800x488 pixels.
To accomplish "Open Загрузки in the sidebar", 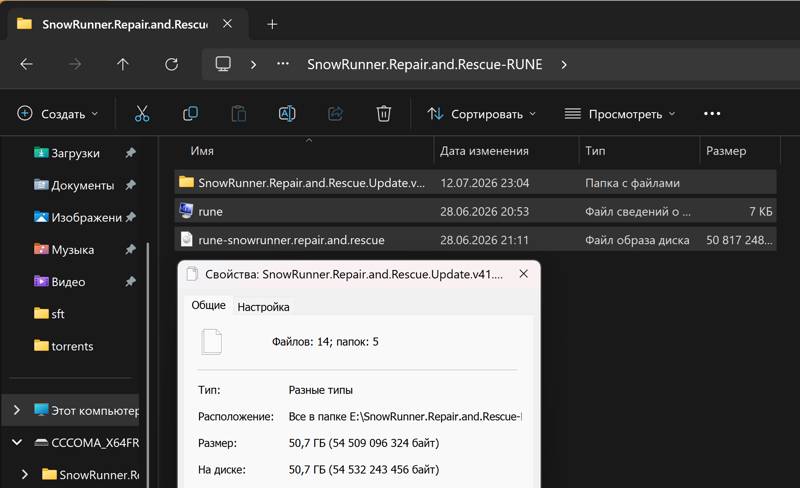I will coord(75,153).
